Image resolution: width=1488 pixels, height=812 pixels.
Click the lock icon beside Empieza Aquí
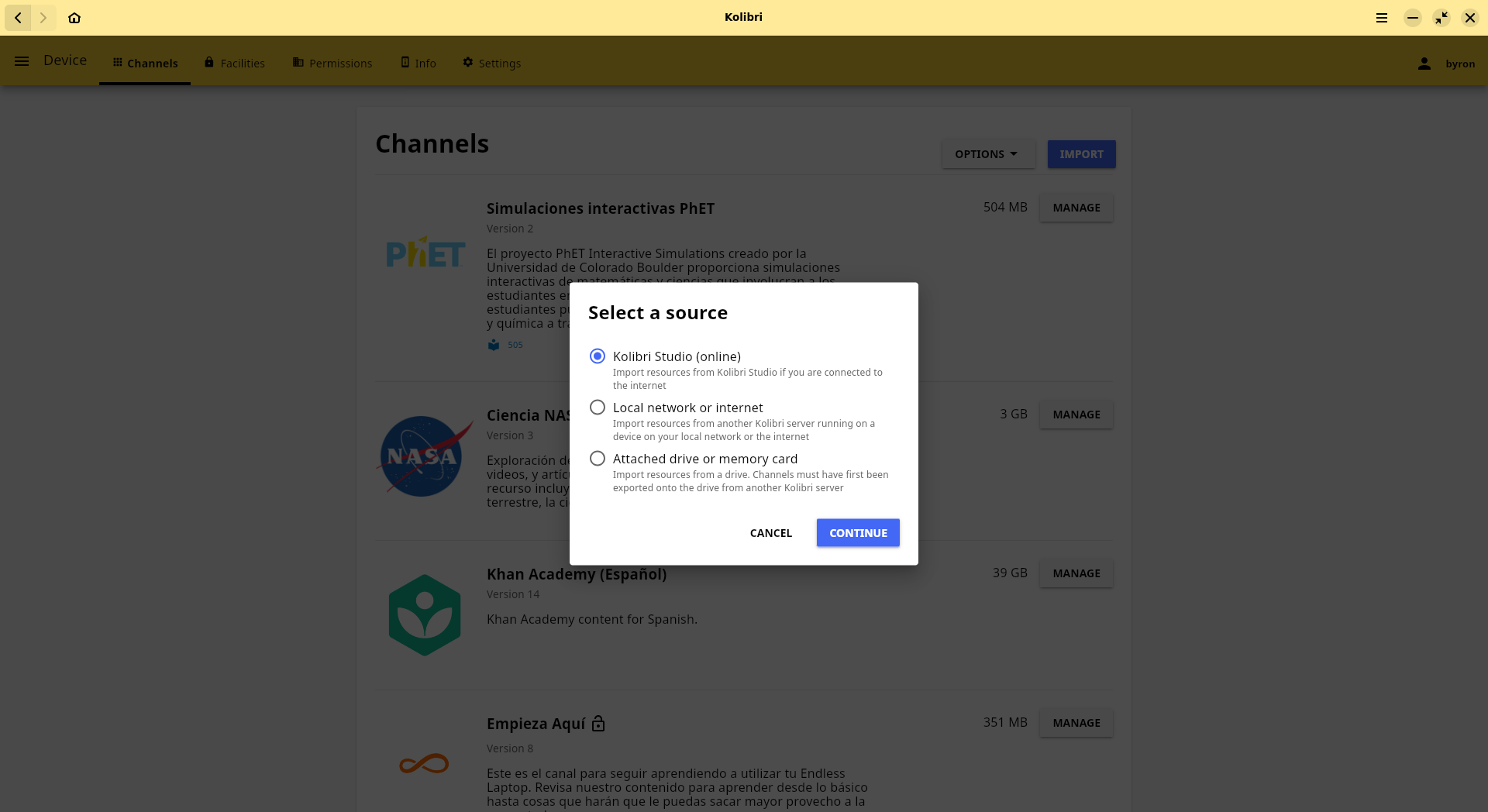click(x=598, y=724)
